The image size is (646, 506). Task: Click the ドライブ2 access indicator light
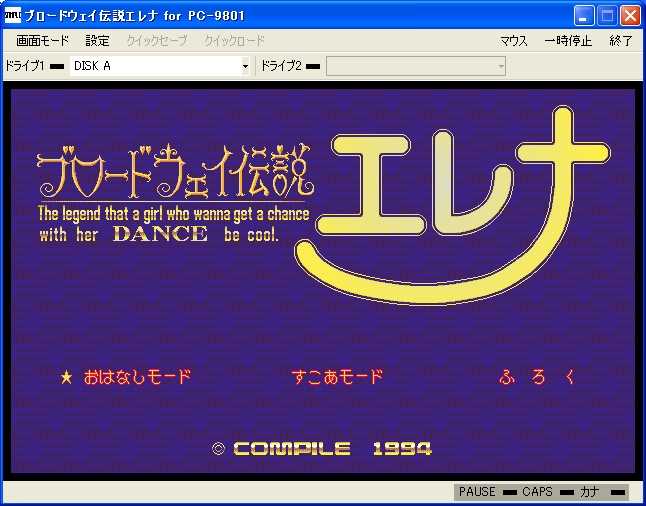pyautogui.click(x=313, y=66)
